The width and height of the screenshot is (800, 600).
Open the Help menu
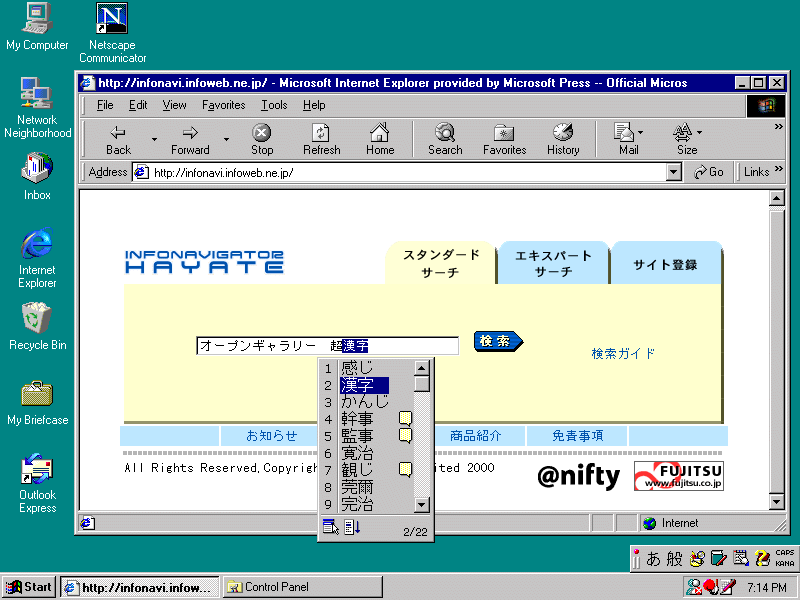coord(314,105)
